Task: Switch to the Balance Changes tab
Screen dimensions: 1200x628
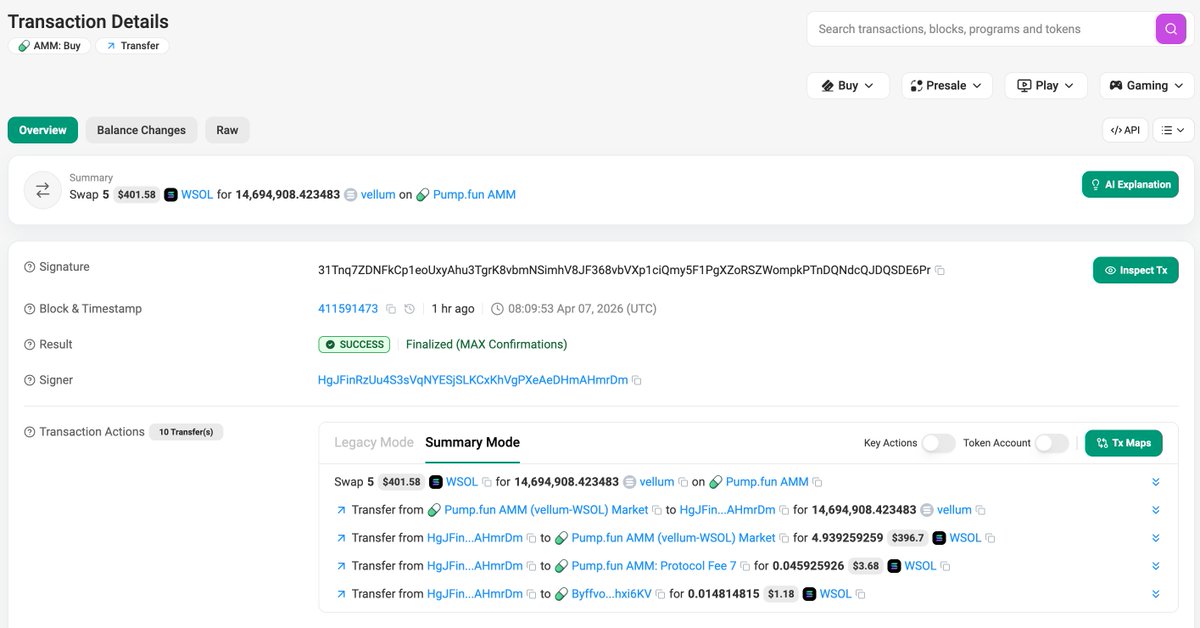Action: (141, 130)
